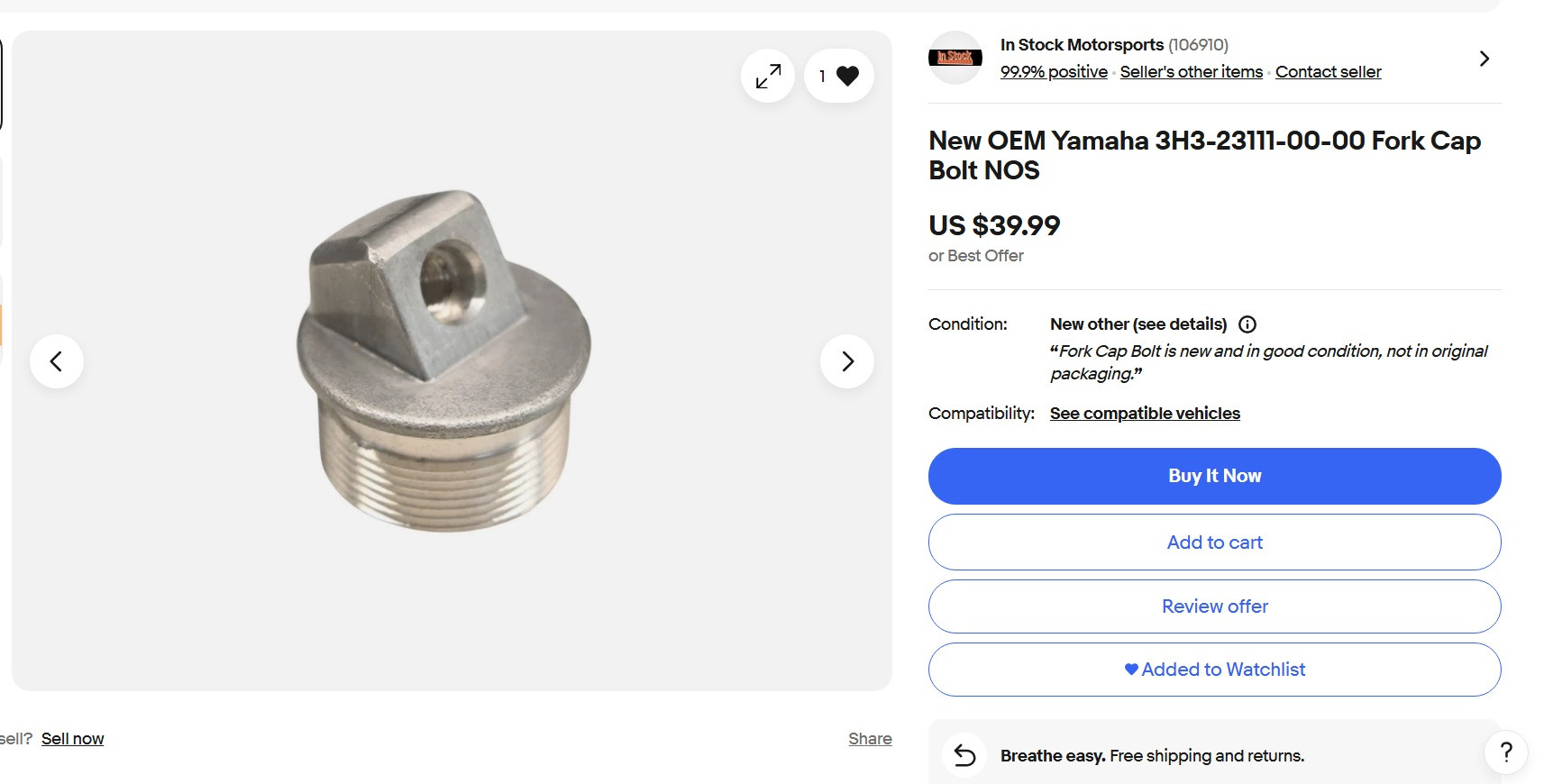Expand Seller's other items
This screenshot has height=784, width=1544.
[1191, 71]
